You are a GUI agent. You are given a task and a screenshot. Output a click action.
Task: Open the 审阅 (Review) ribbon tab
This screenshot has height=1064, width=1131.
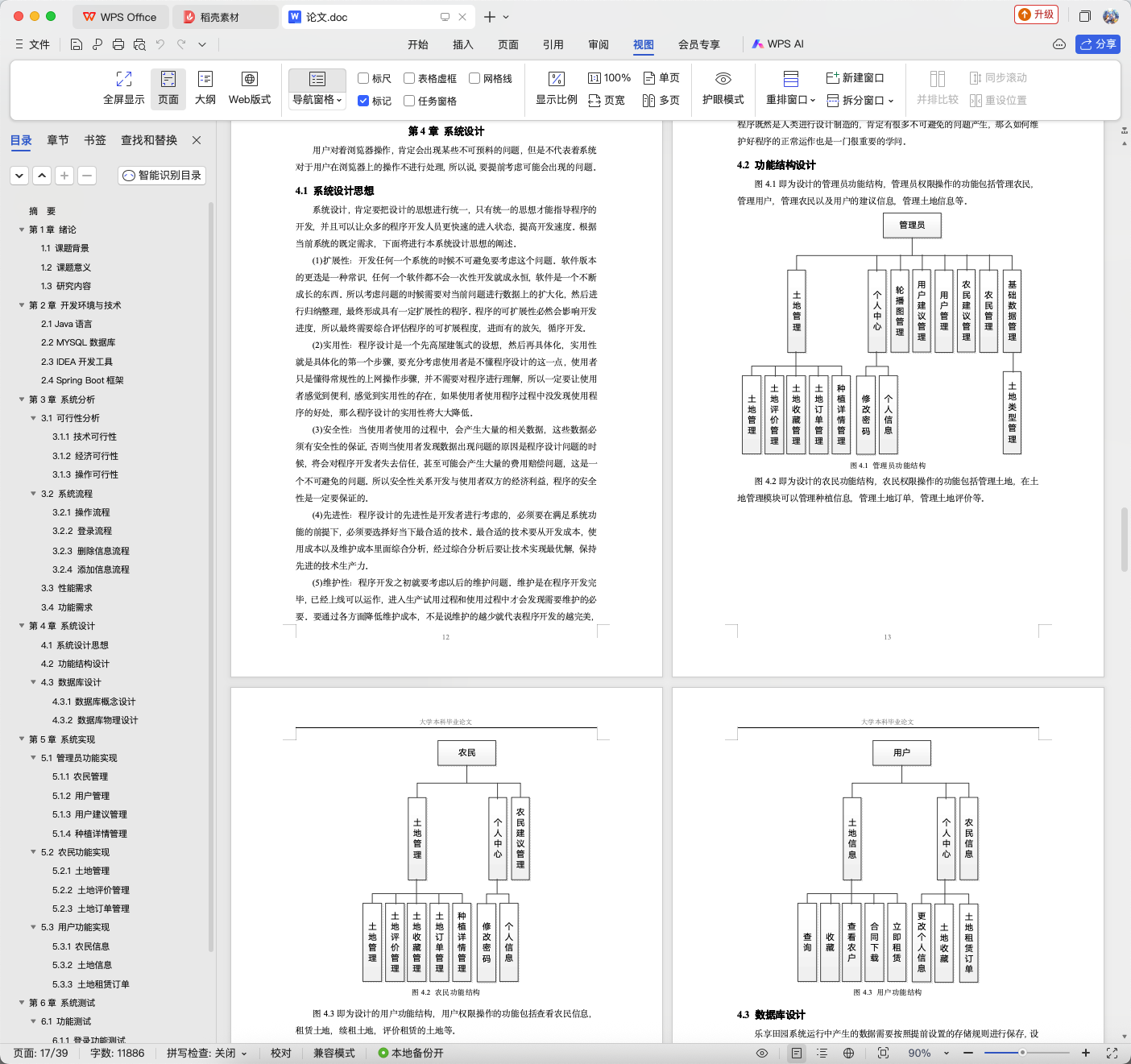pyautogui.click(x=599, y=44)
